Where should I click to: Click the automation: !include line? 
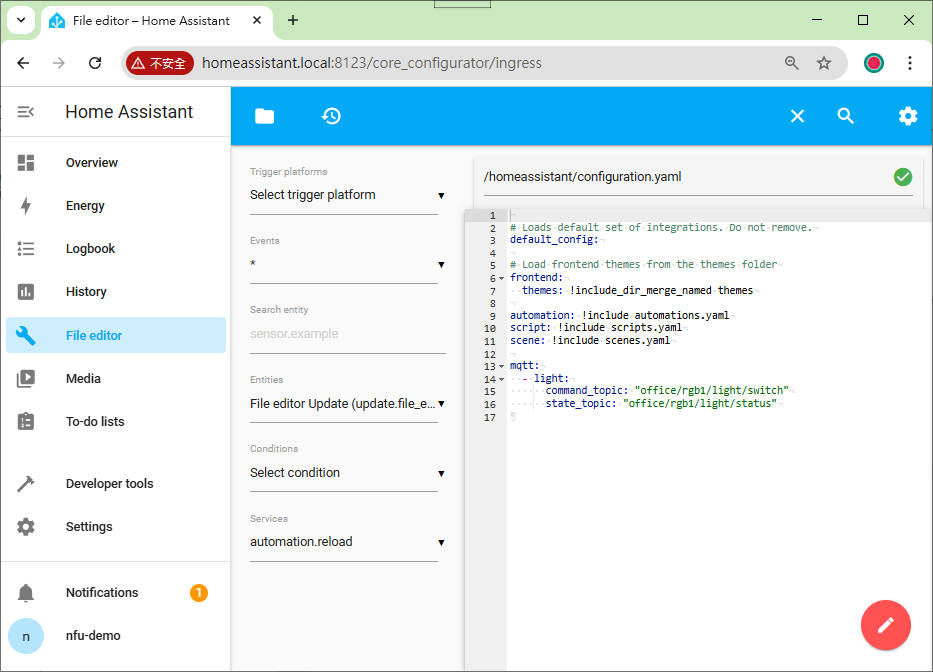[619, 315]
